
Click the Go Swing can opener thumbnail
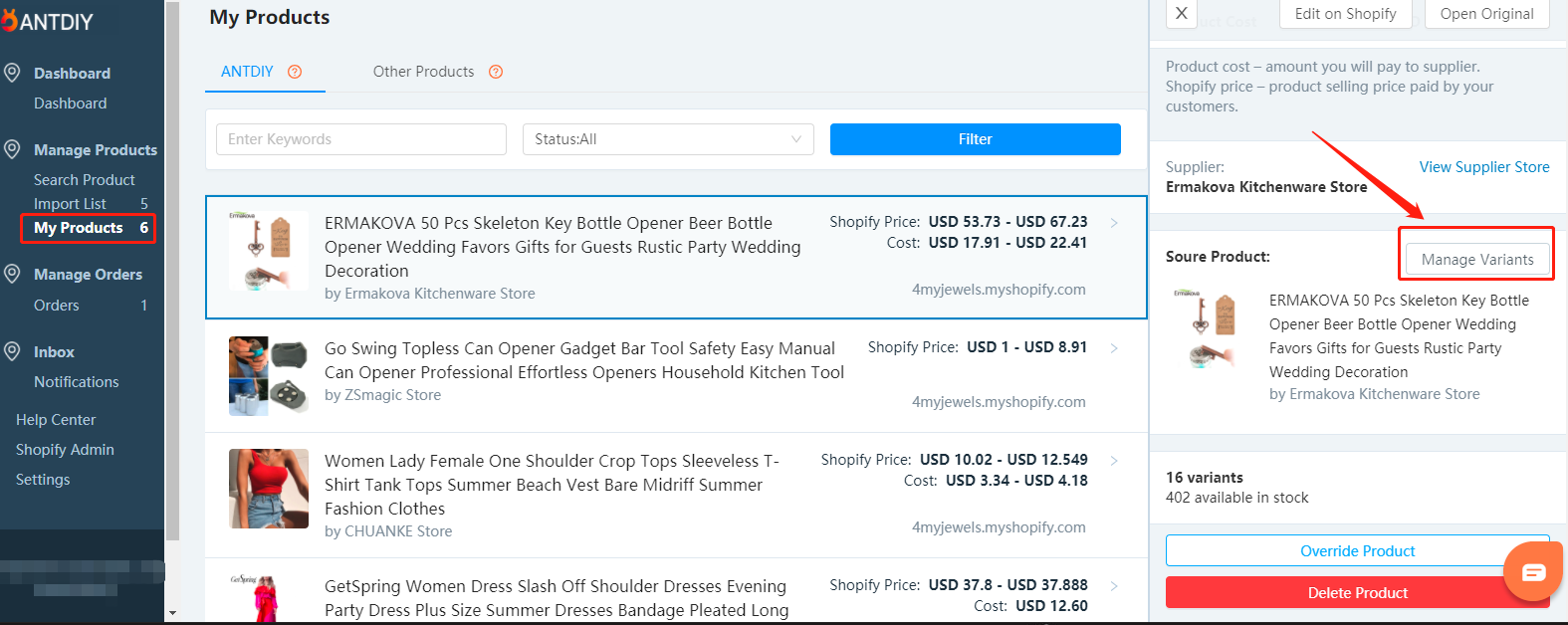[269, 376]
